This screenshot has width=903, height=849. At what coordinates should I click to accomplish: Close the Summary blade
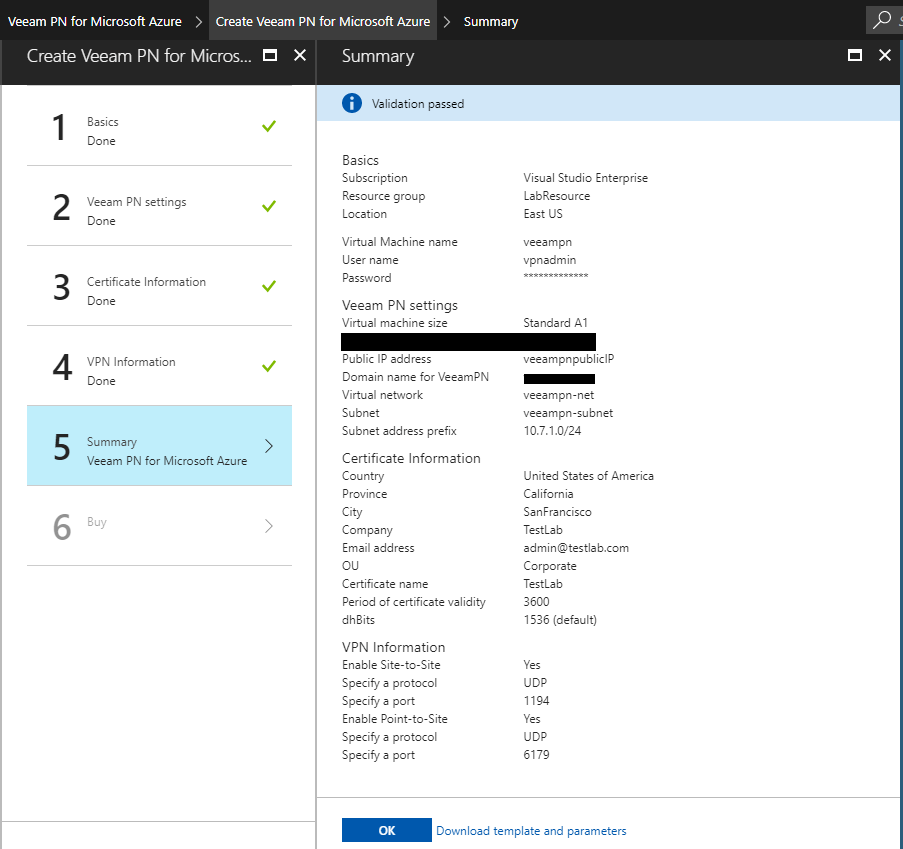pyautogui.click(x=884, y=56)
